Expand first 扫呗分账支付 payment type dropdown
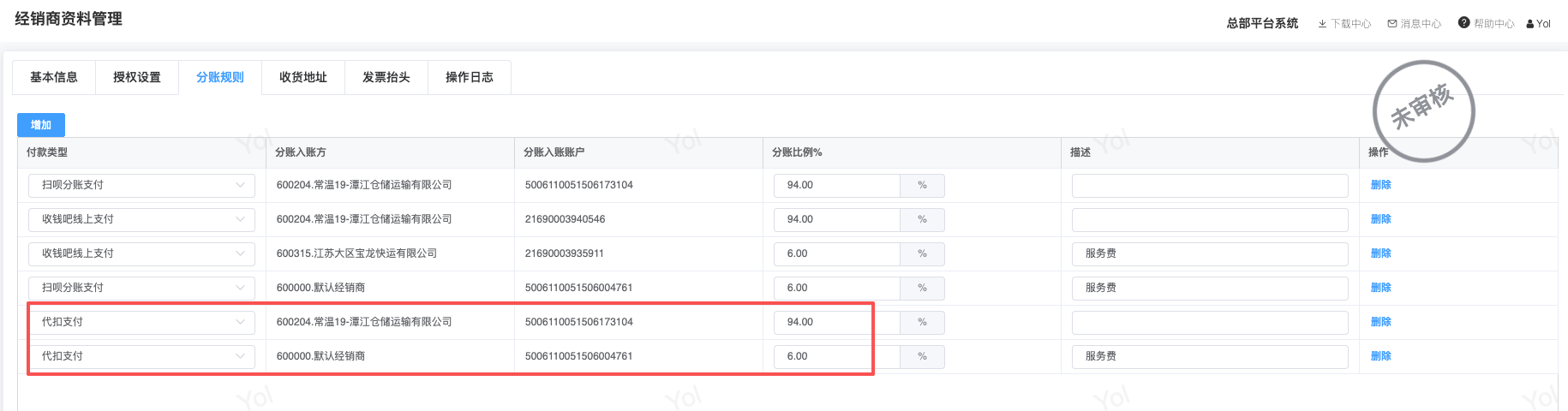The width and height of the screenshot is (1568, 411). 141,185
